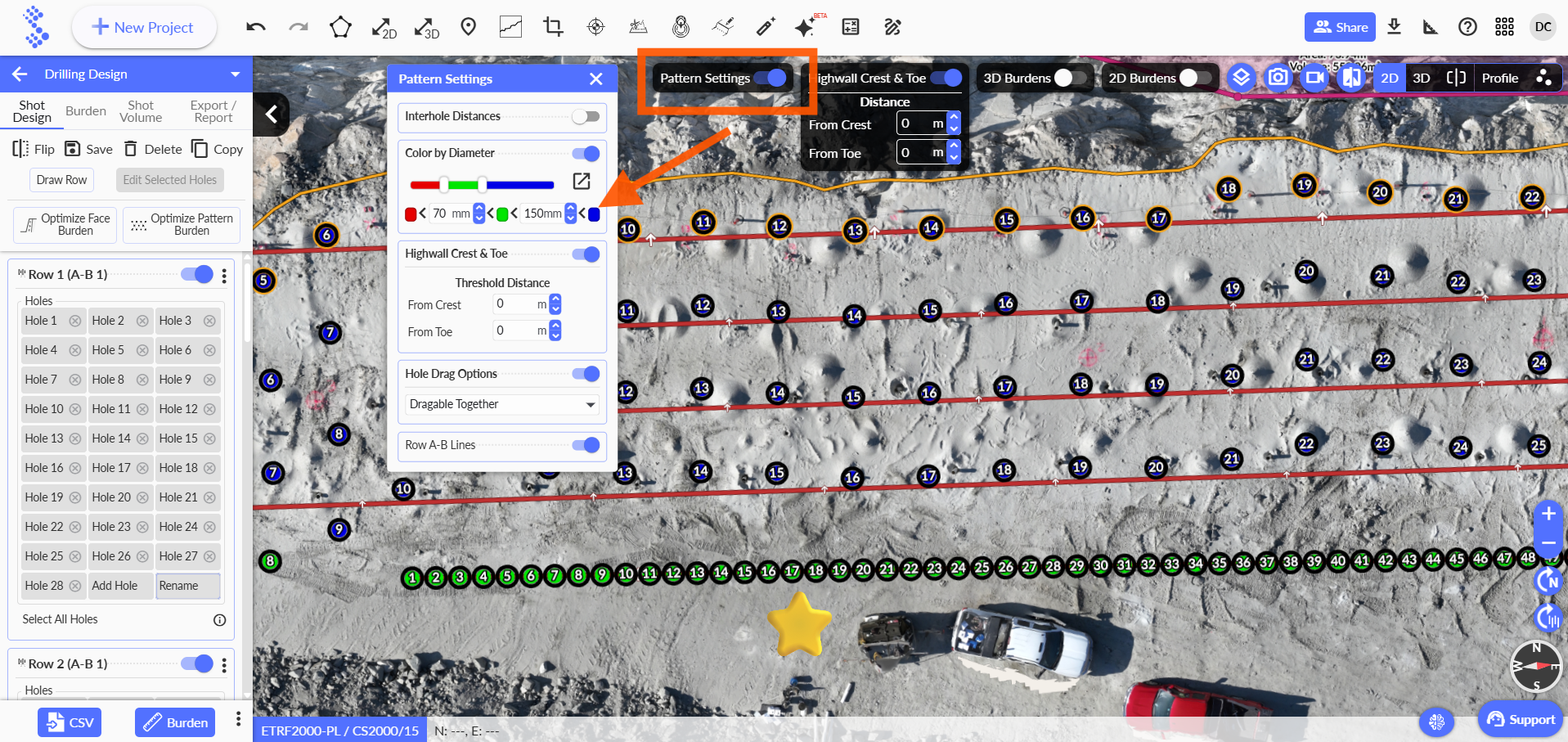Open the Export / Report tab
The image size is (1568, 742).
(x=213, y=111)
